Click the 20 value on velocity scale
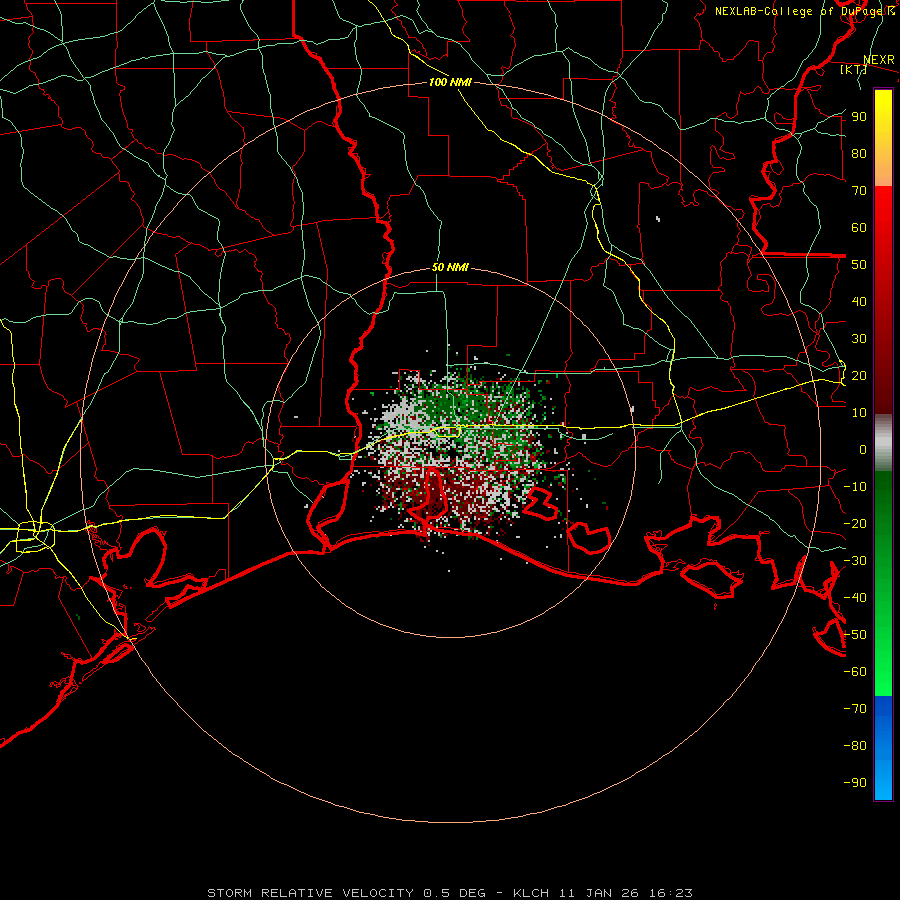The height and width of the screenshot is (900, 900). coord(859,376)
